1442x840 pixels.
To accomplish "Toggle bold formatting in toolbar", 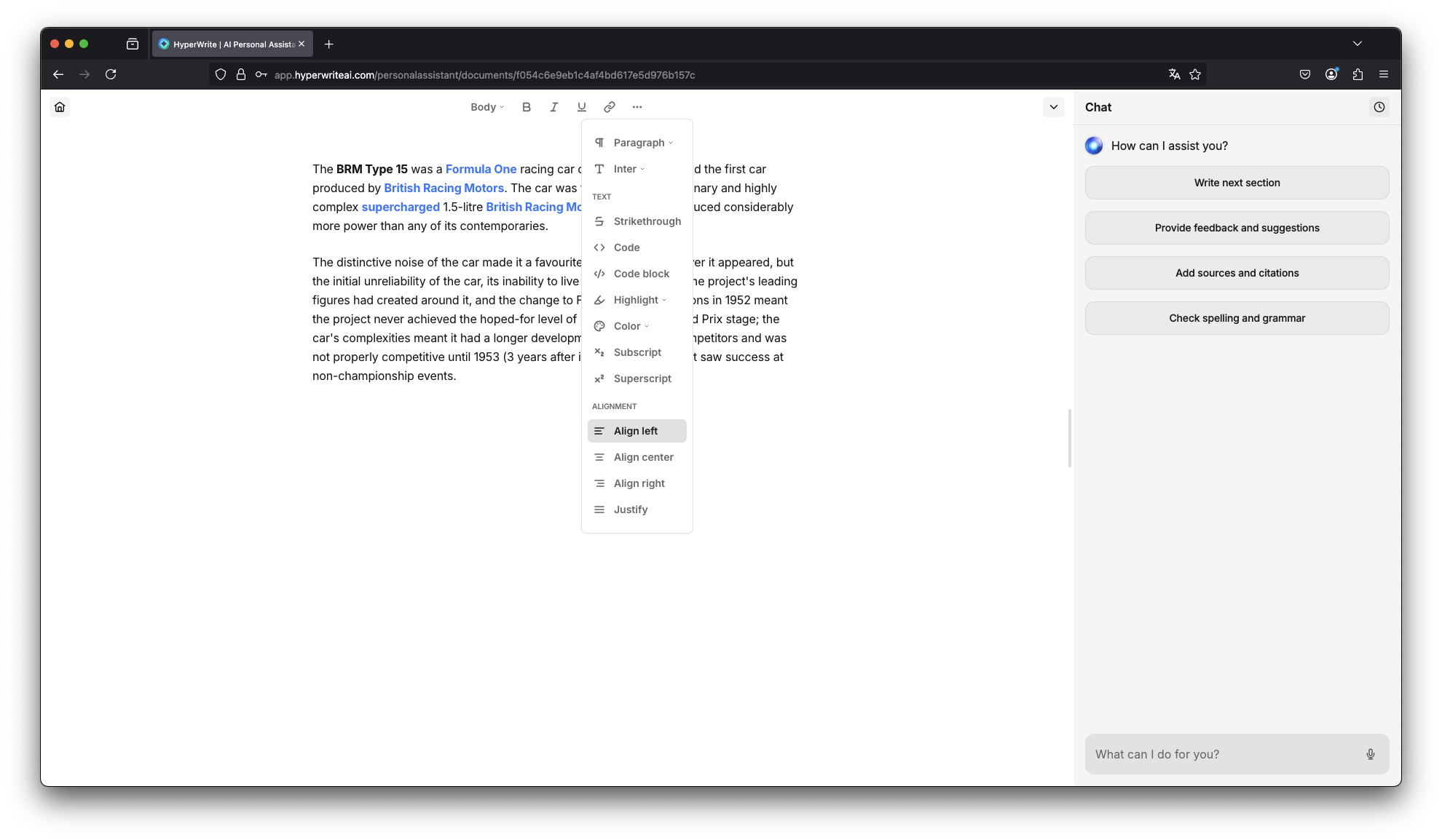I will pos(527,107).
